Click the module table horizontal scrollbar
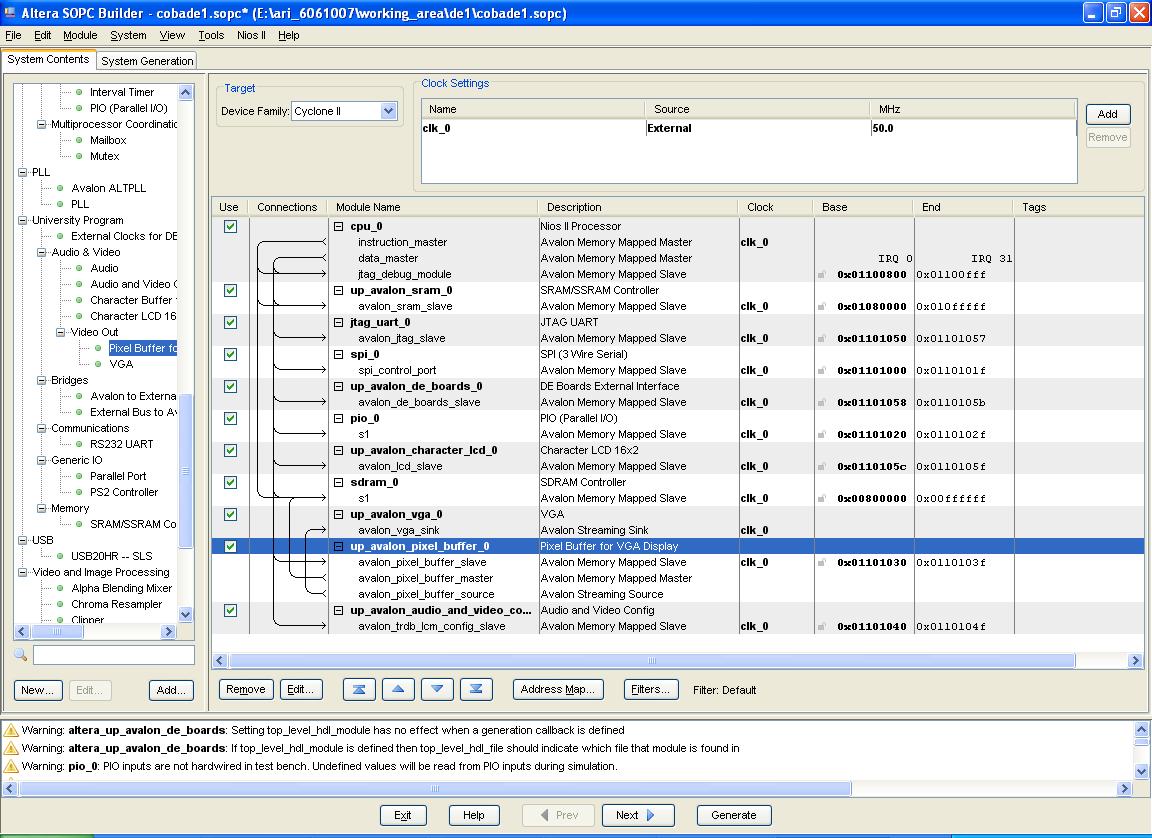Screen dimensions: 1152x838 point(651,660)
